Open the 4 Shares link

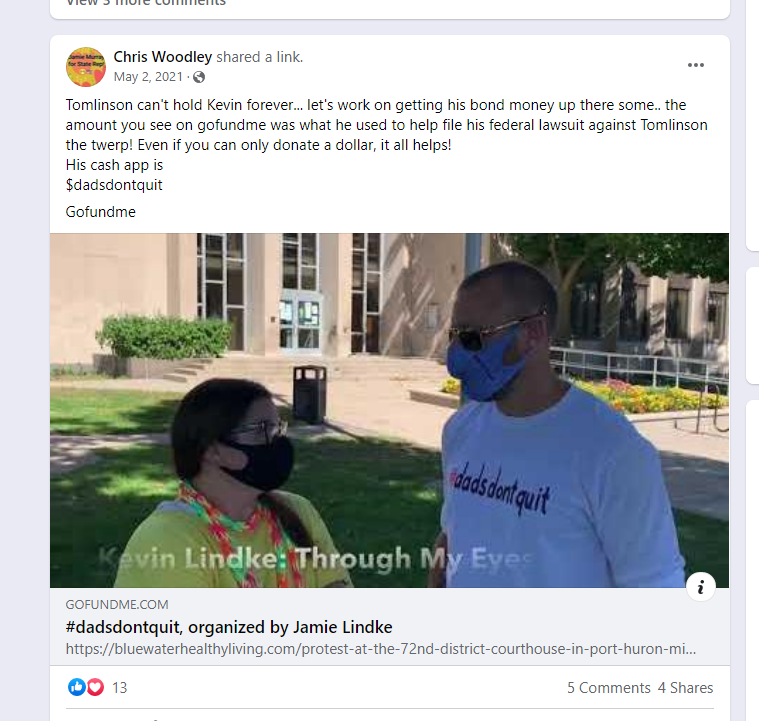pyautogui.click(x=685, y=688)
